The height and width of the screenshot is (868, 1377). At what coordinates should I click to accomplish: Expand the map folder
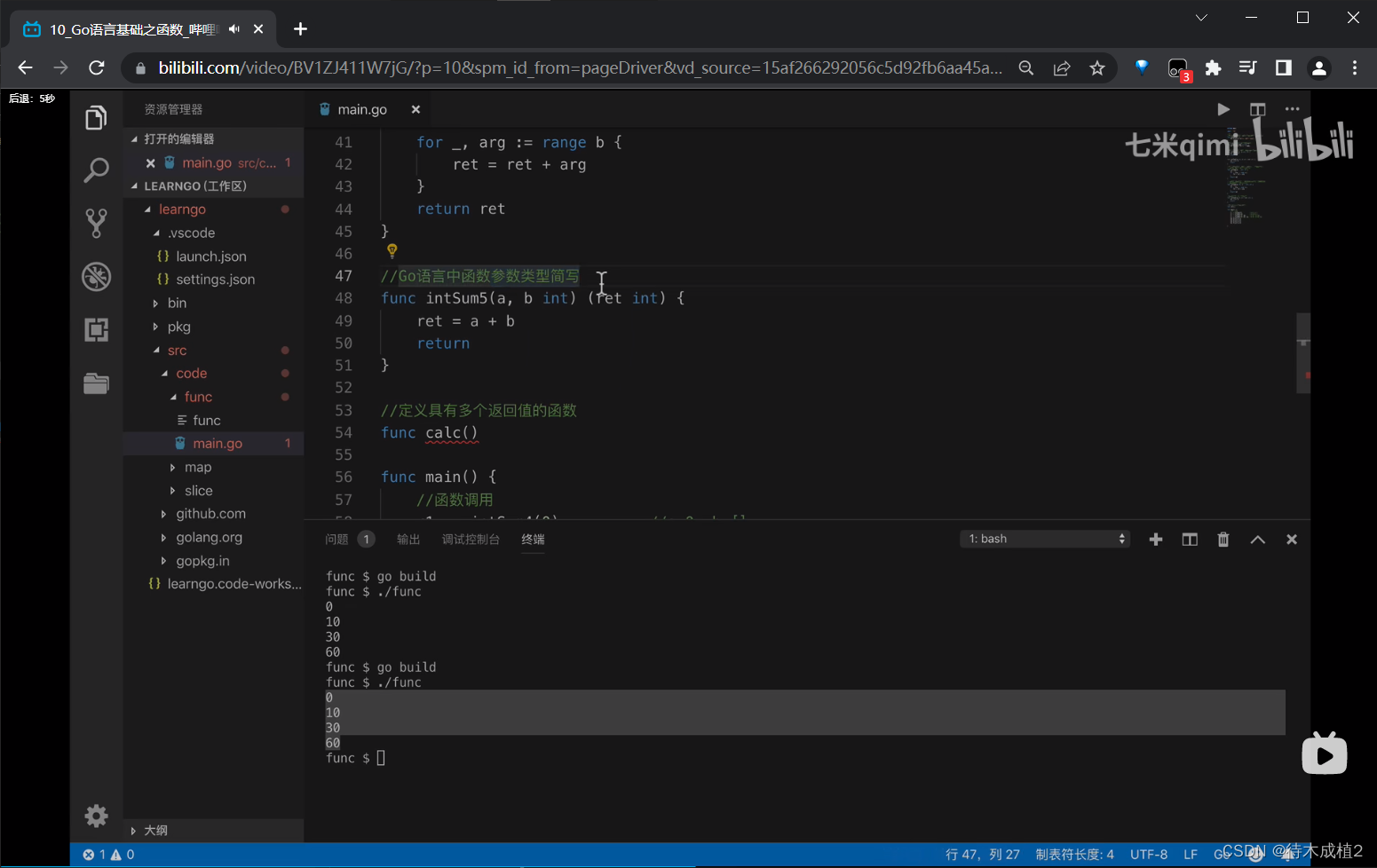coord(173,468)
